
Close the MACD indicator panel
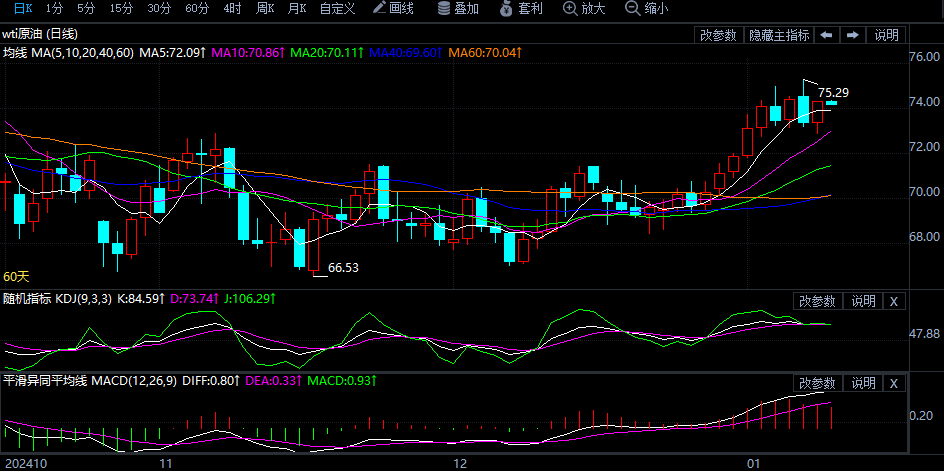tap(894, 383)
